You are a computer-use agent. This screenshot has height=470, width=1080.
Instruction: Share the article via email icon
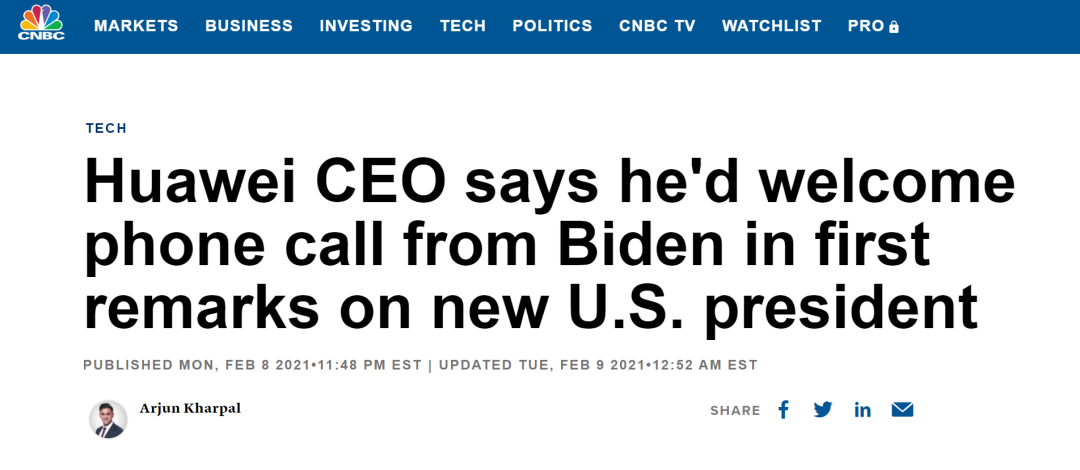coord(902,410)
